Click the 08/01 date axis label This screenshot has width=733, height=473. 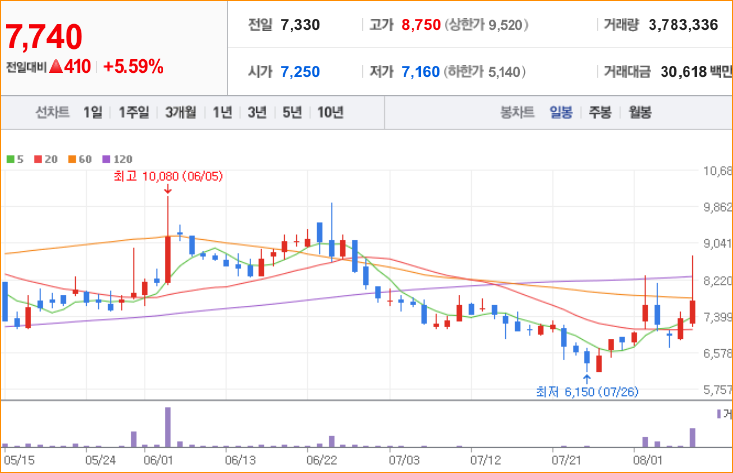point(647,460)
